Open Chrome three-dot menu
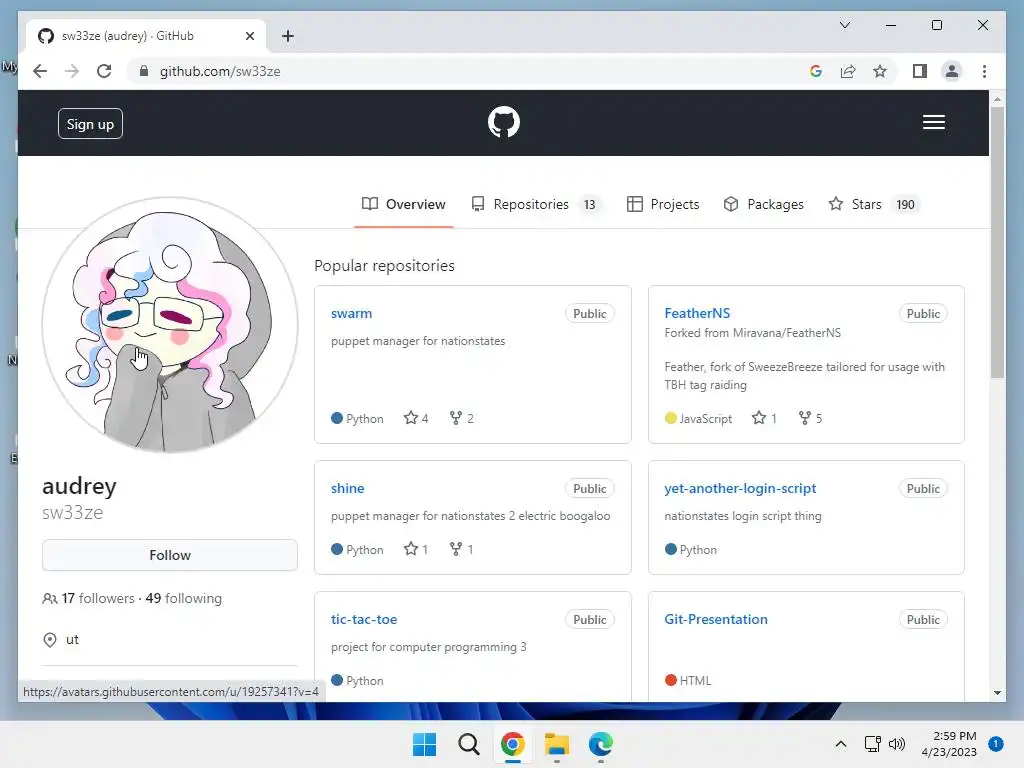The image size is (1024, 768). coord(984,71)
